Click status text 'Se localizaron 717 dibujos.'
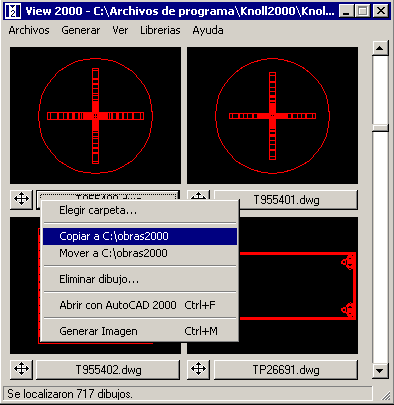The height and width of the screenshot is (405, 394). point(70,394)
